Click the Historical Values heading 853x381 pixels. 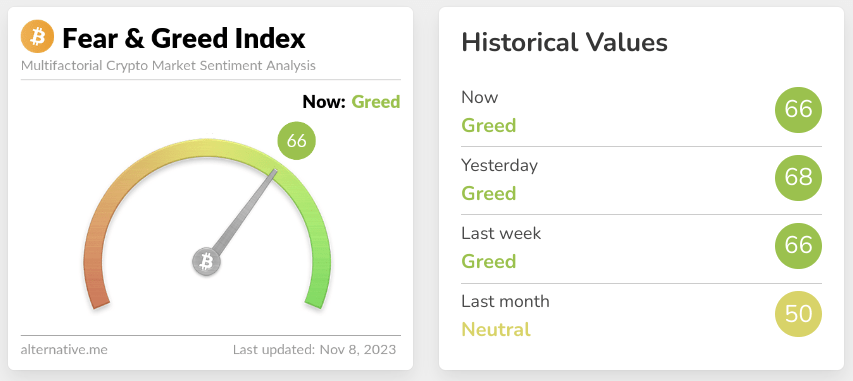point(564,42)
